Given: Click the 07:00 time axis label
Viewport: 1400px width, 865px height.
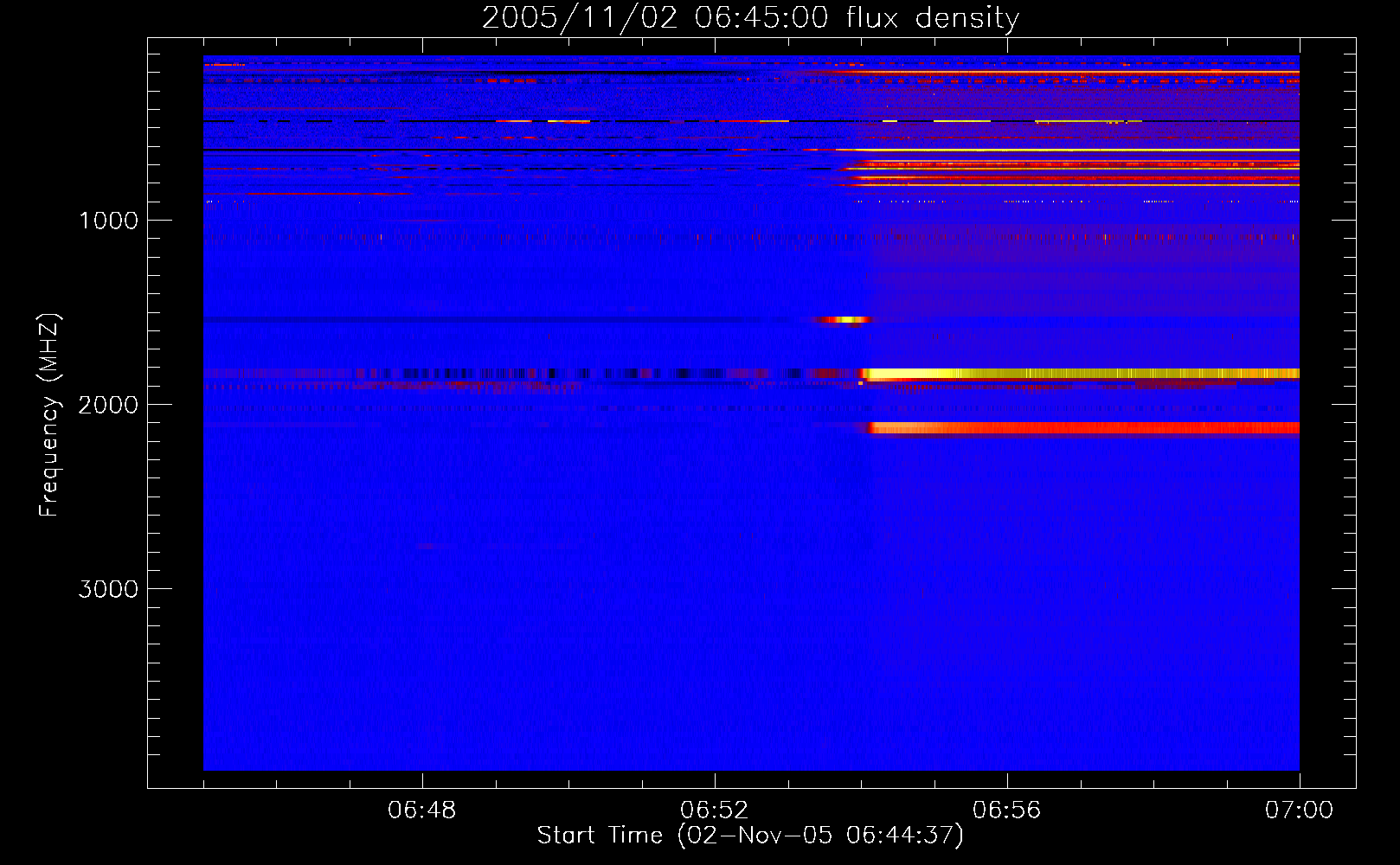Looking at the screenshot, I should 1299,811.
